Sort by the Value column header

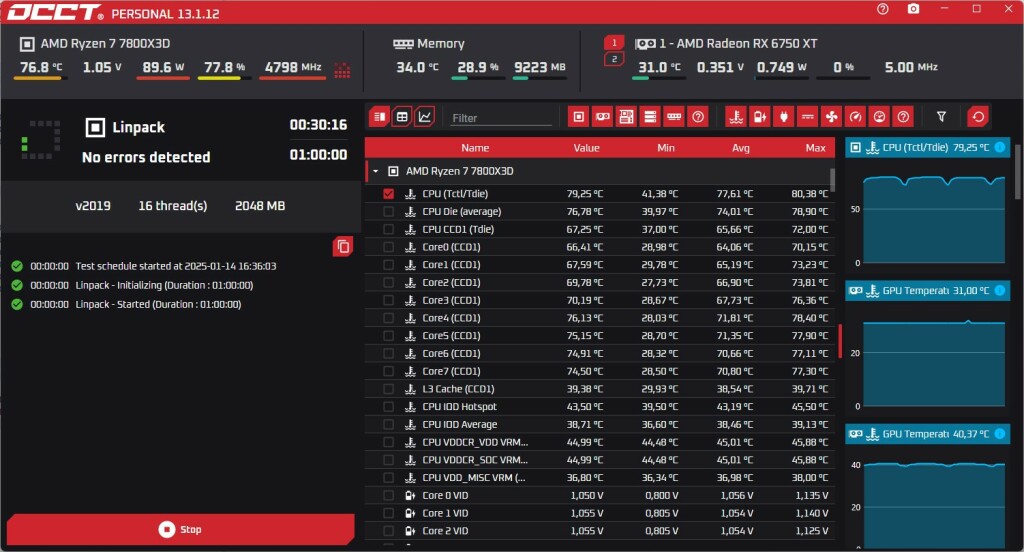pyautogui.click(x=586, y=148)
